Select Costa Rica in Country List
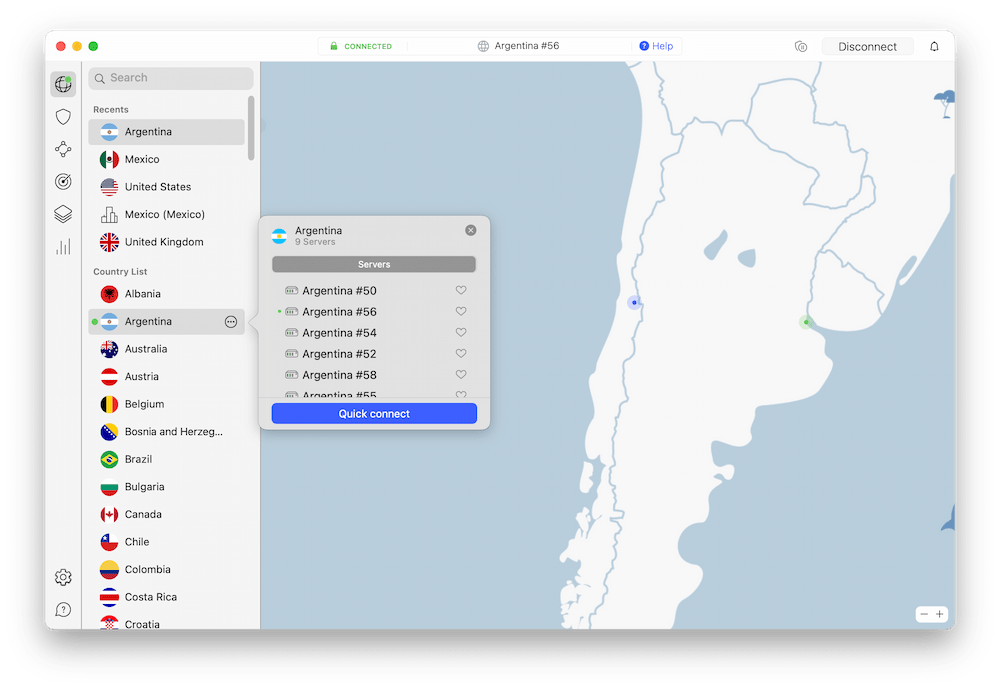The height and width of the screenshot is (689, 1000). coord(166,597)
